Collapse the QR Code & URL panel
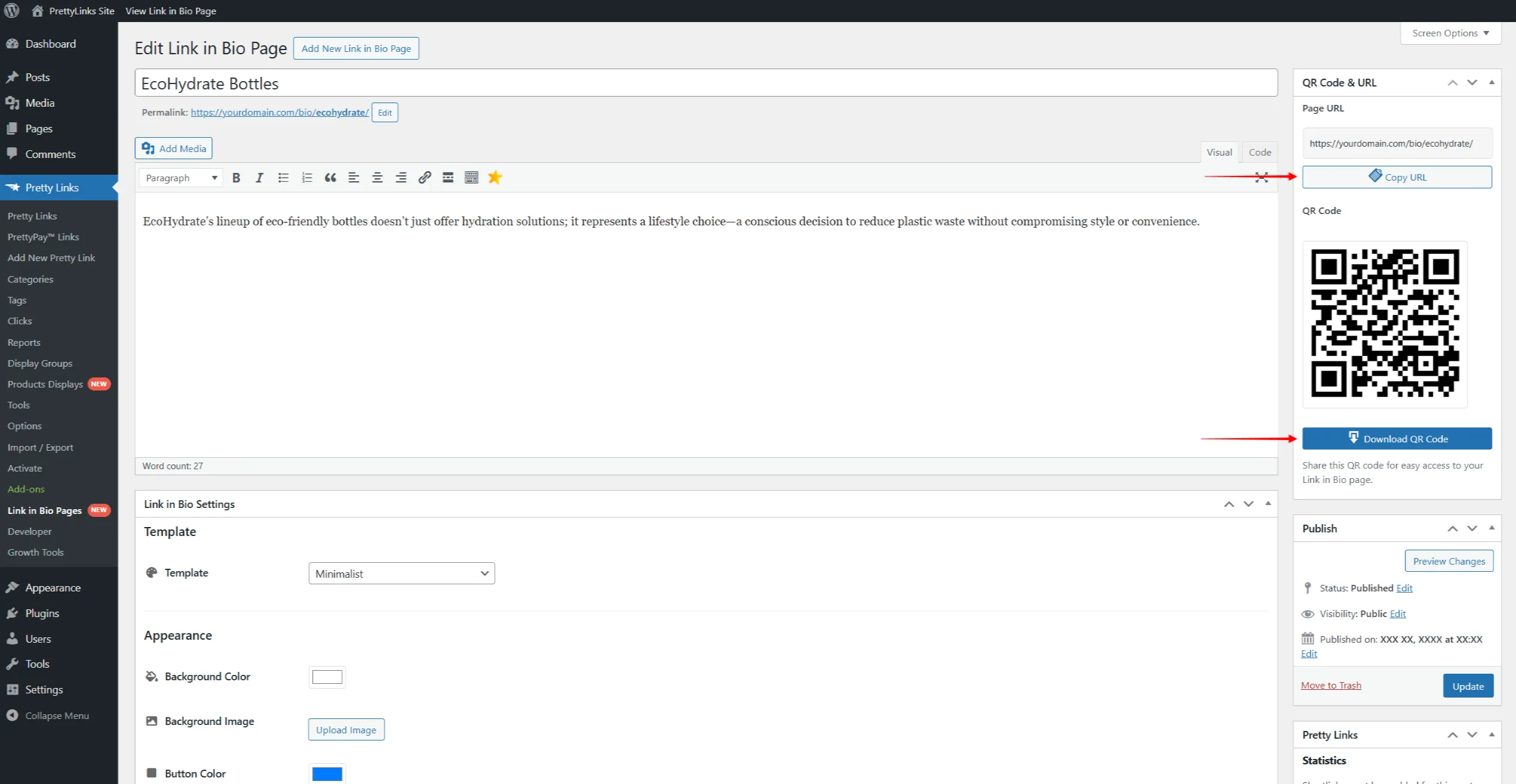The image size is (1516, 784). [x=1491, y=83]
